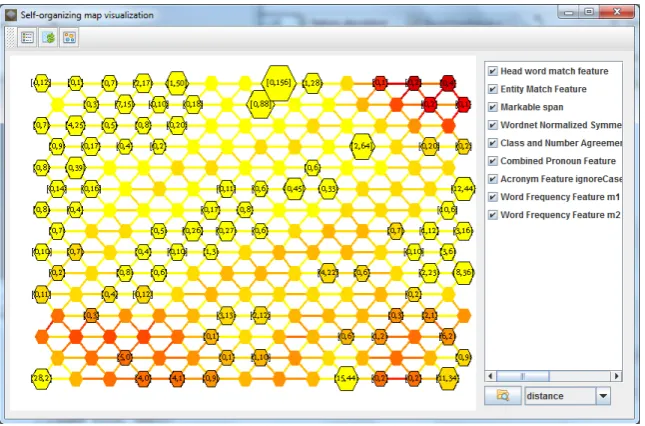Uncheck Combined Pronoun Feature
The height and width of the screenshot is (426, 645).
(492, 161)
